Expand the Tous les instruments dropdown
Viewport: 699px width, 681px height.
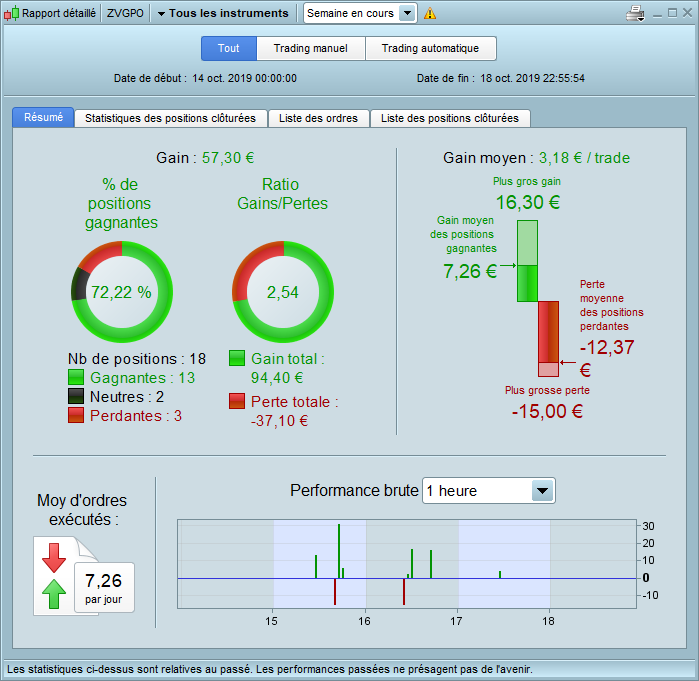pyautogui.click(x=222, y=13)
